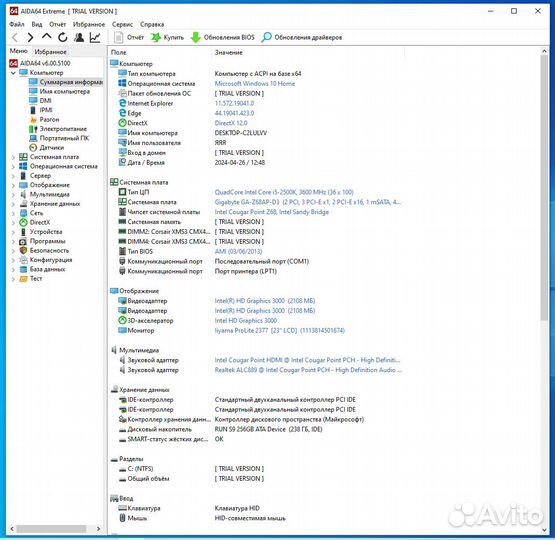Open the graph chart icon in toolbar
The height and width of the screenshot is (540, 555).
[95, 37]
